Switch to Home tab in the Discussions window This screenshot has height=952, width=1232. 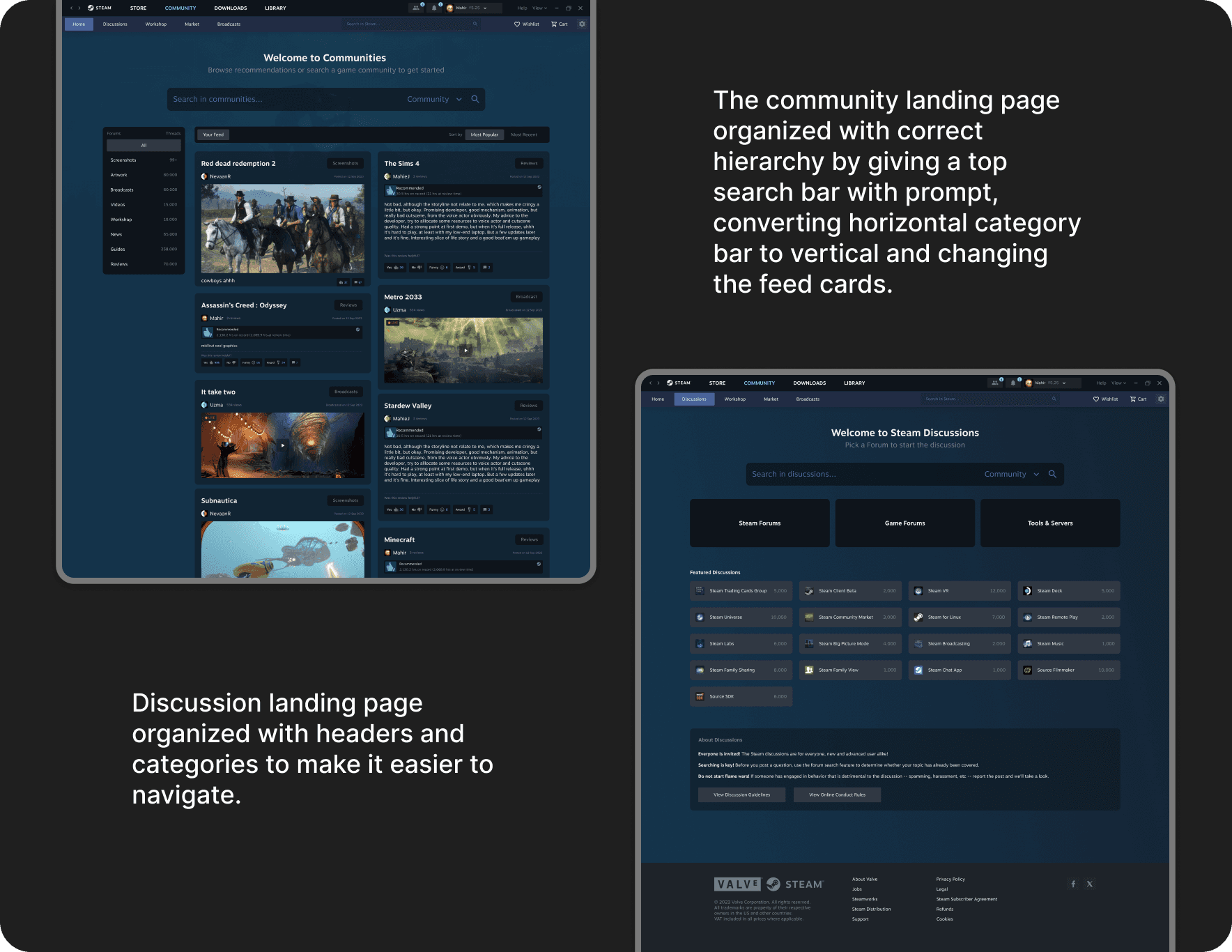point(658,399)
